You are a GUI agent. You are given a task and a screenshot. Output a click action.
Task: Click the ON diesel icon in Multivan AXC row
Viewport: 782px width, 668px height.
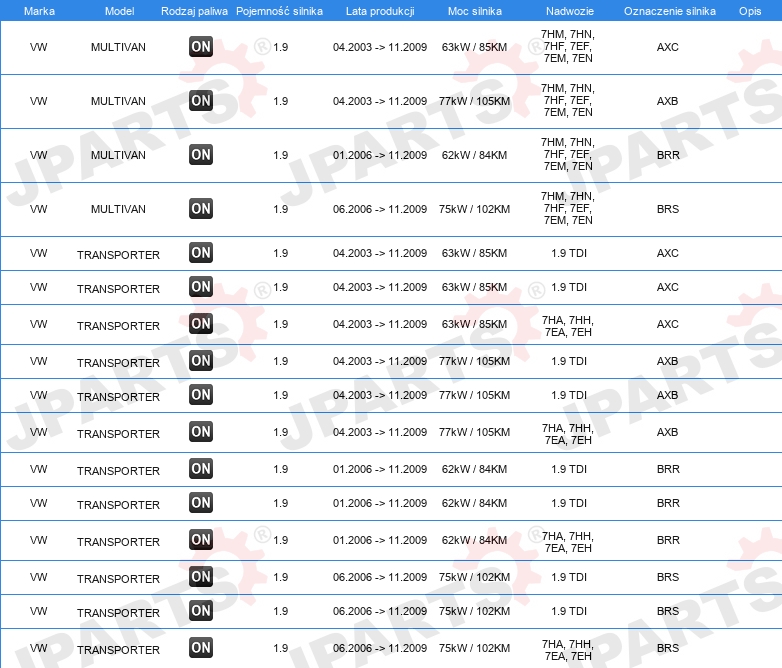click(201, 47)
